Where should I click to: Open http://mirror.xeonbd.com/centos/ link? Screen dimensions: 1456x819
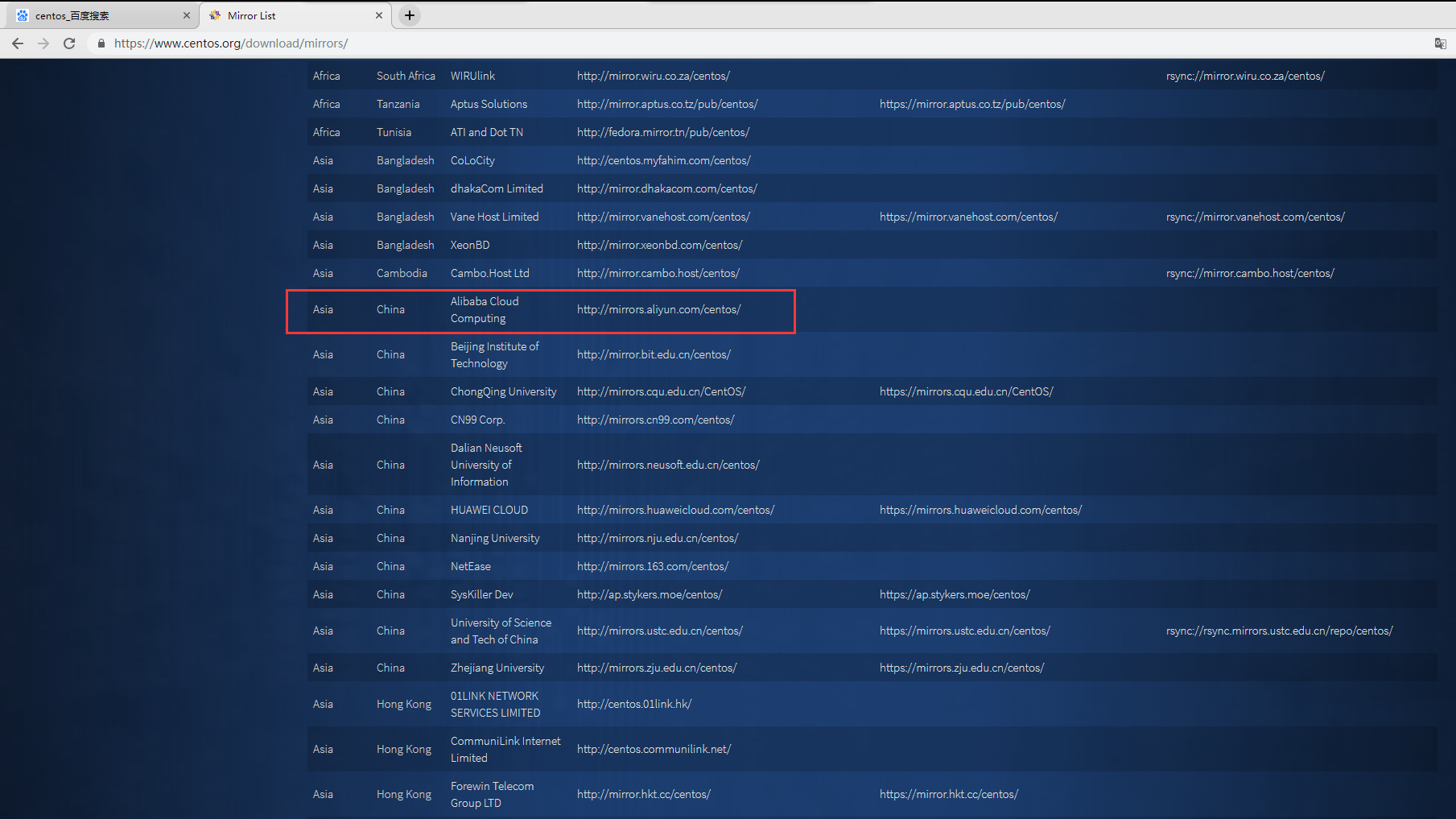[x=659, y=245]
